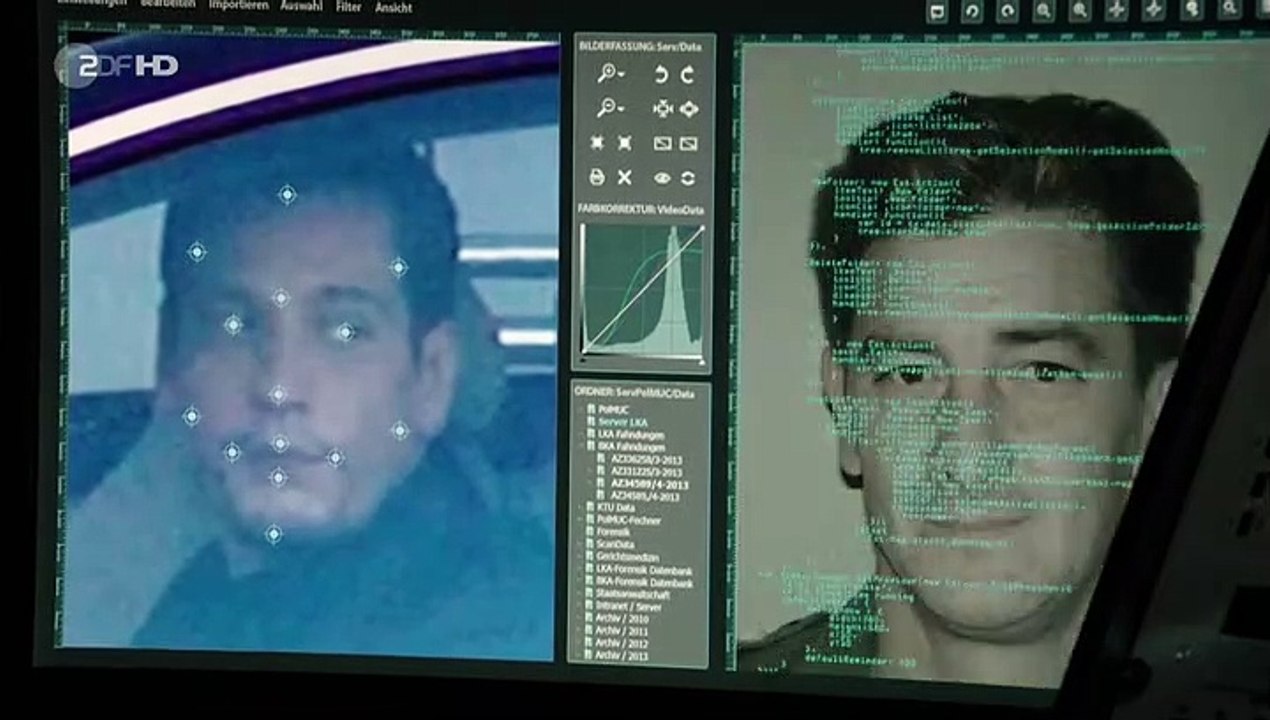Click the printer icon in Bilderfassung
The width and height of the screenshot is (1270, 720).
(597, 177)
